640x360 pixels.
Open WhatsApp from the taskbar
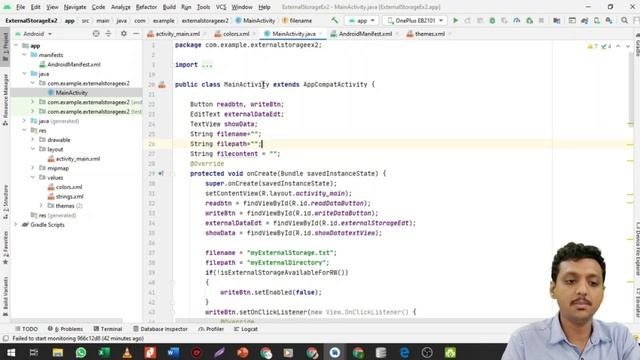[x=81, y=352]
